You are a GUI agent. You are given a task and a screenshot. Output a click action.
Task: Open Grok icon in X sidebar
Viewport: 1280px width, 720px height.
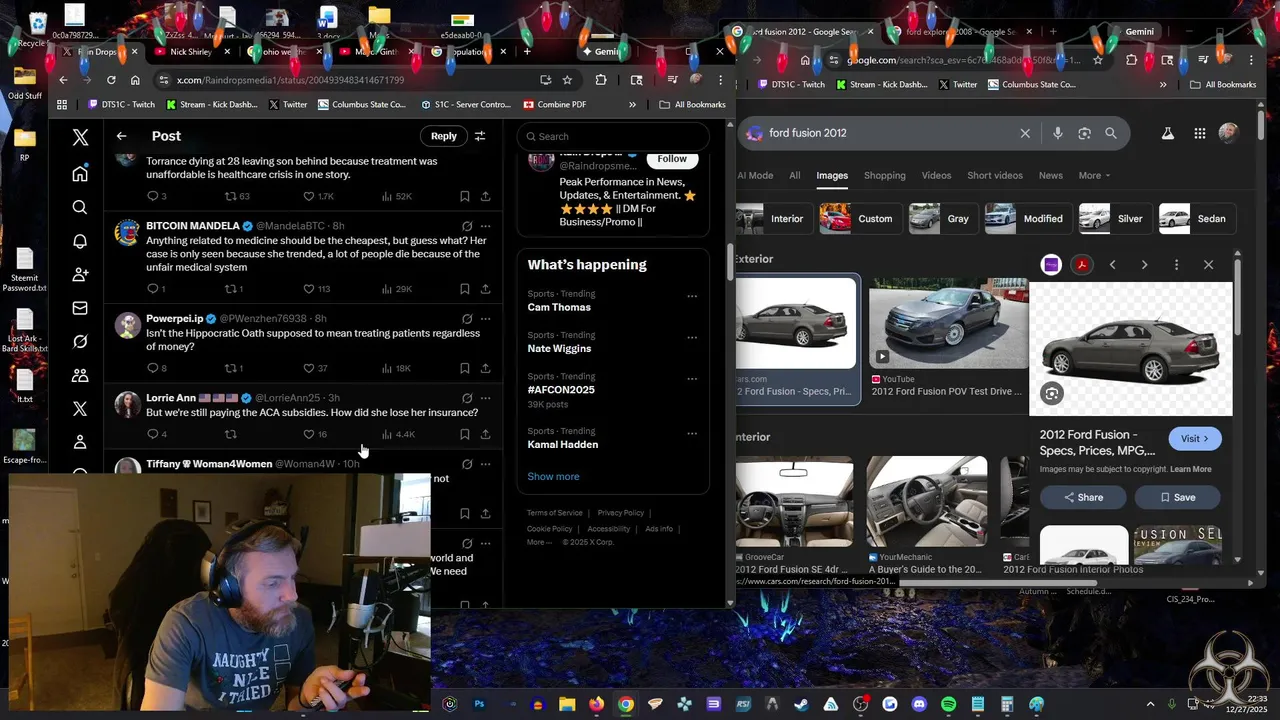point(80,342)
